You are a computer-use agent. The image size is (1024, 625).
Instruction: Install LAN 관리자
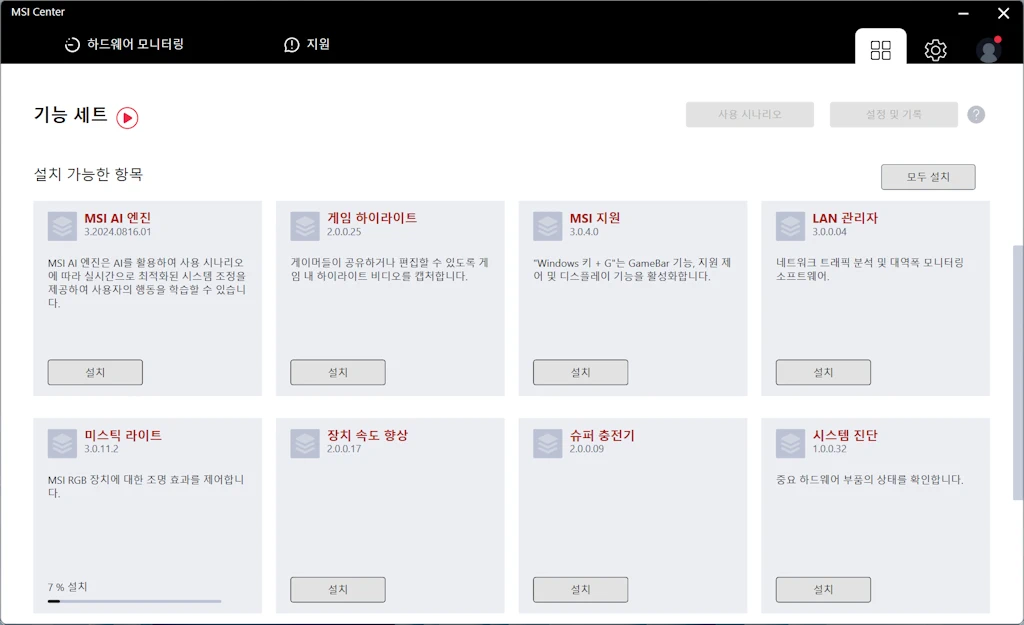tap(823, 372)
